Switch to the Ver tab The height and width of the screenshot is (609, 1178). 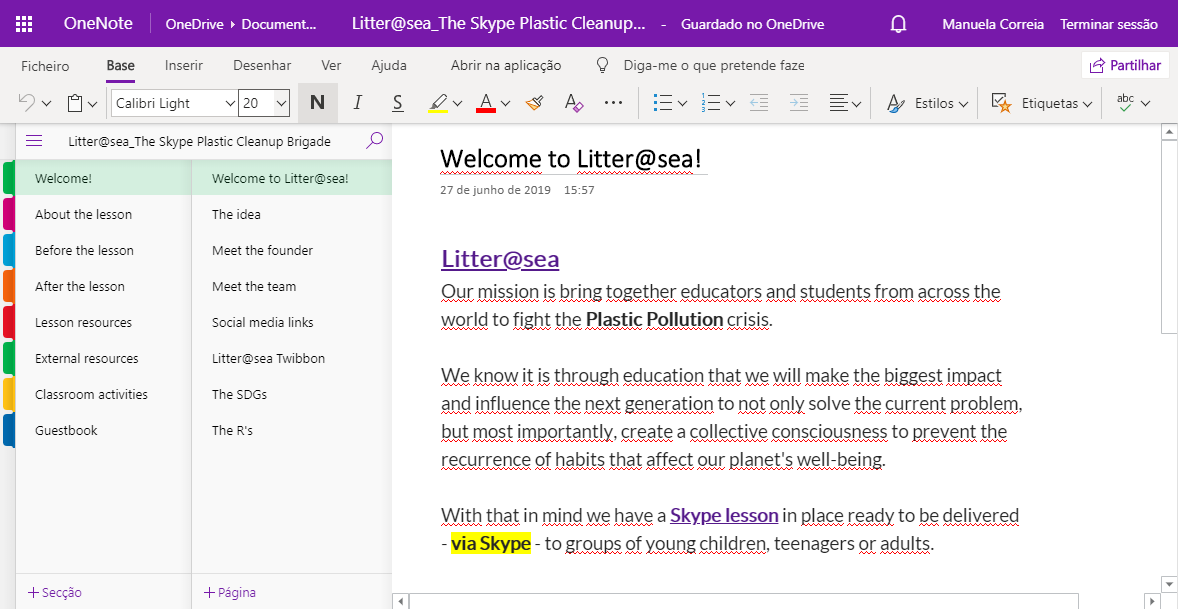click(x=331, y=65)
